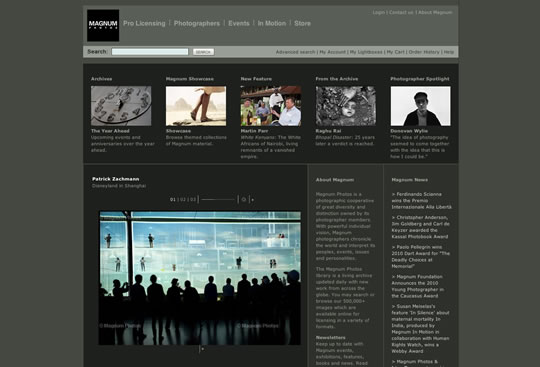Select slide 02 in the slideshow
The width and height of the screenshot is (540, 367).
coord(183,199)
